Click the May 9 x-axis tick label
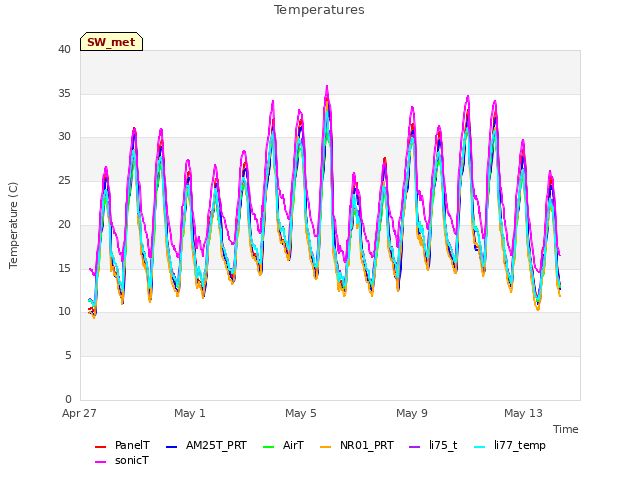Screen dimensions: 640x480 click(x=412, y=413)
